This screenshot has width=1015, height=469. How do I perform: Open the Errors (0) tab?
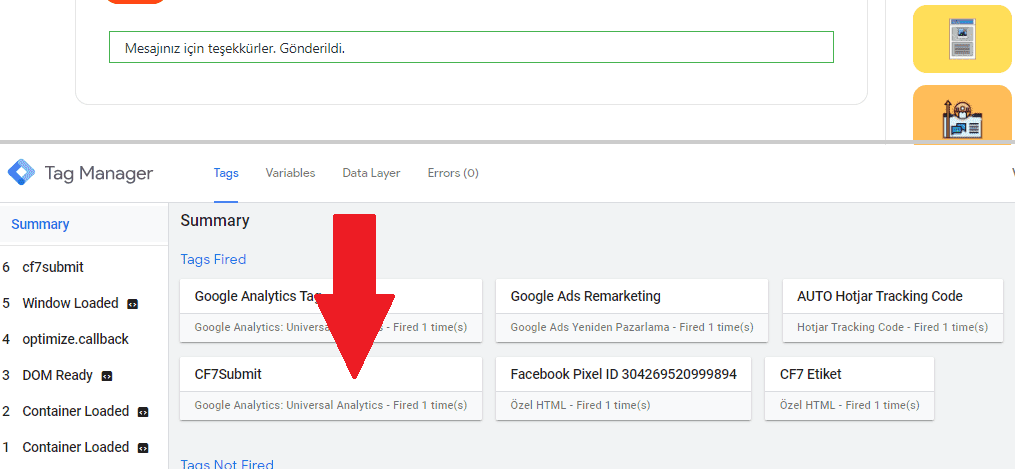453,173
